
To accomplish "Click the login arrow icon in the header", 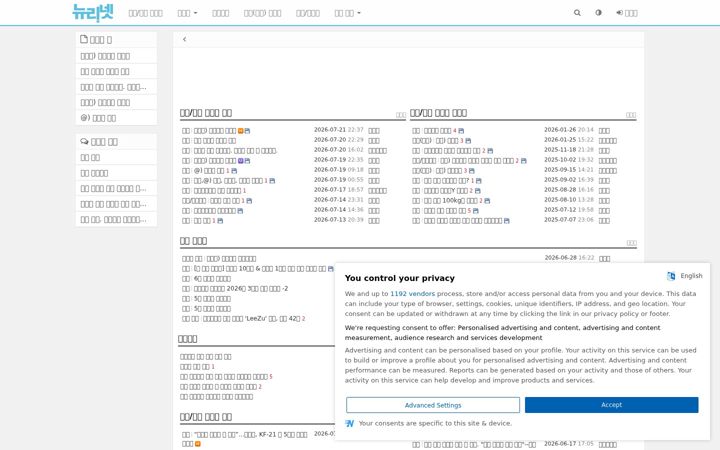I will [619, 13].
